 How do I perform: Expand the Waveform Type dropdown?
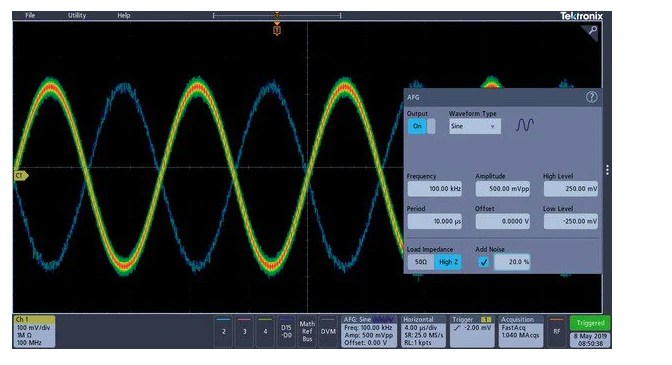[x=474, y=126]
